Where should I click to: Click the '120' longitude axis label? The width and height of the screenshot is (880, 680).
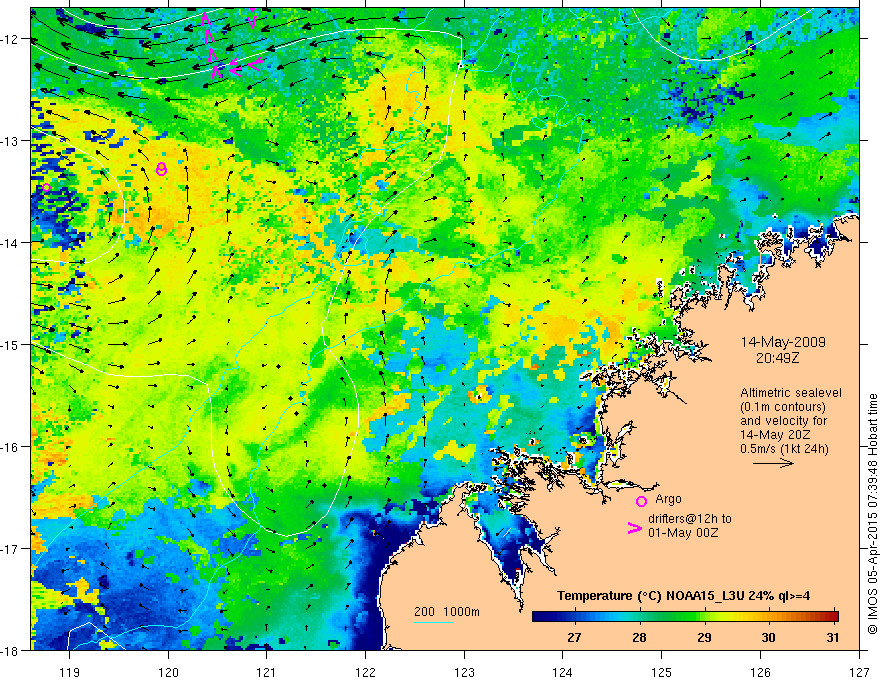pyautogui.click(x=168, y=672)
